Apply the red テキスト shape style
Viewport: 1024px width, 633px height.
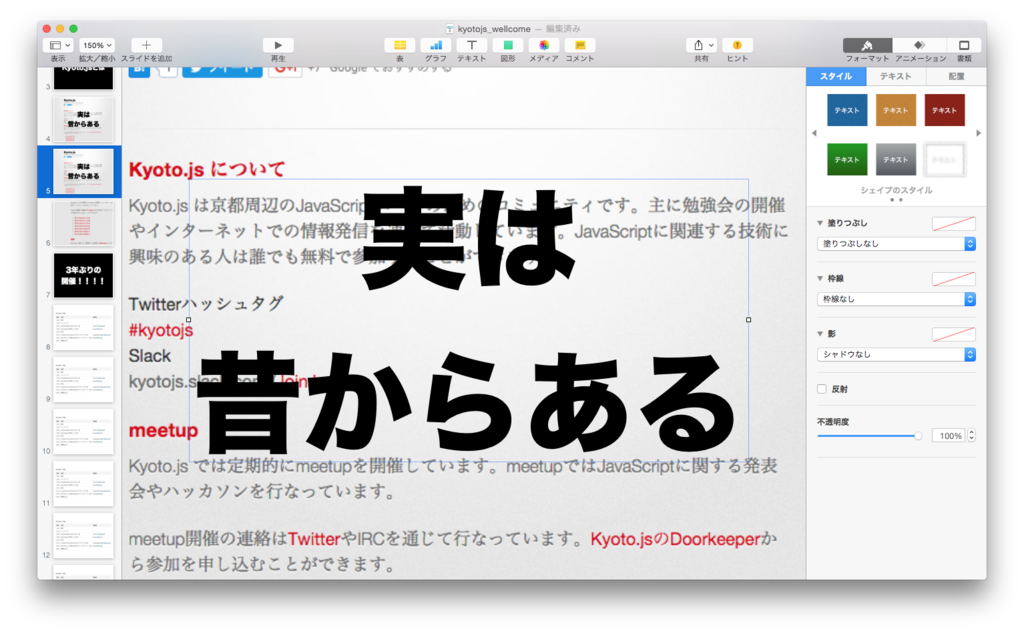pos(944,110)
